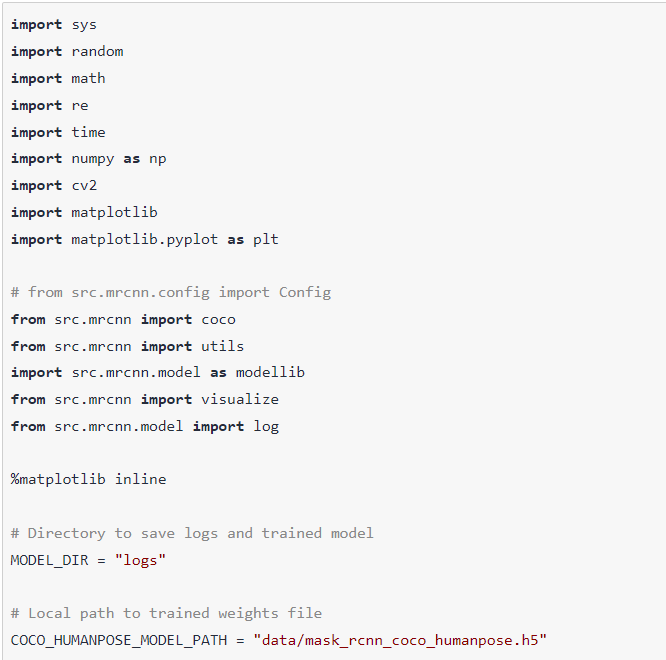Screen dimensions: 666x660
Task: Place cursor on 'import math' line
Action: [58, 78]
